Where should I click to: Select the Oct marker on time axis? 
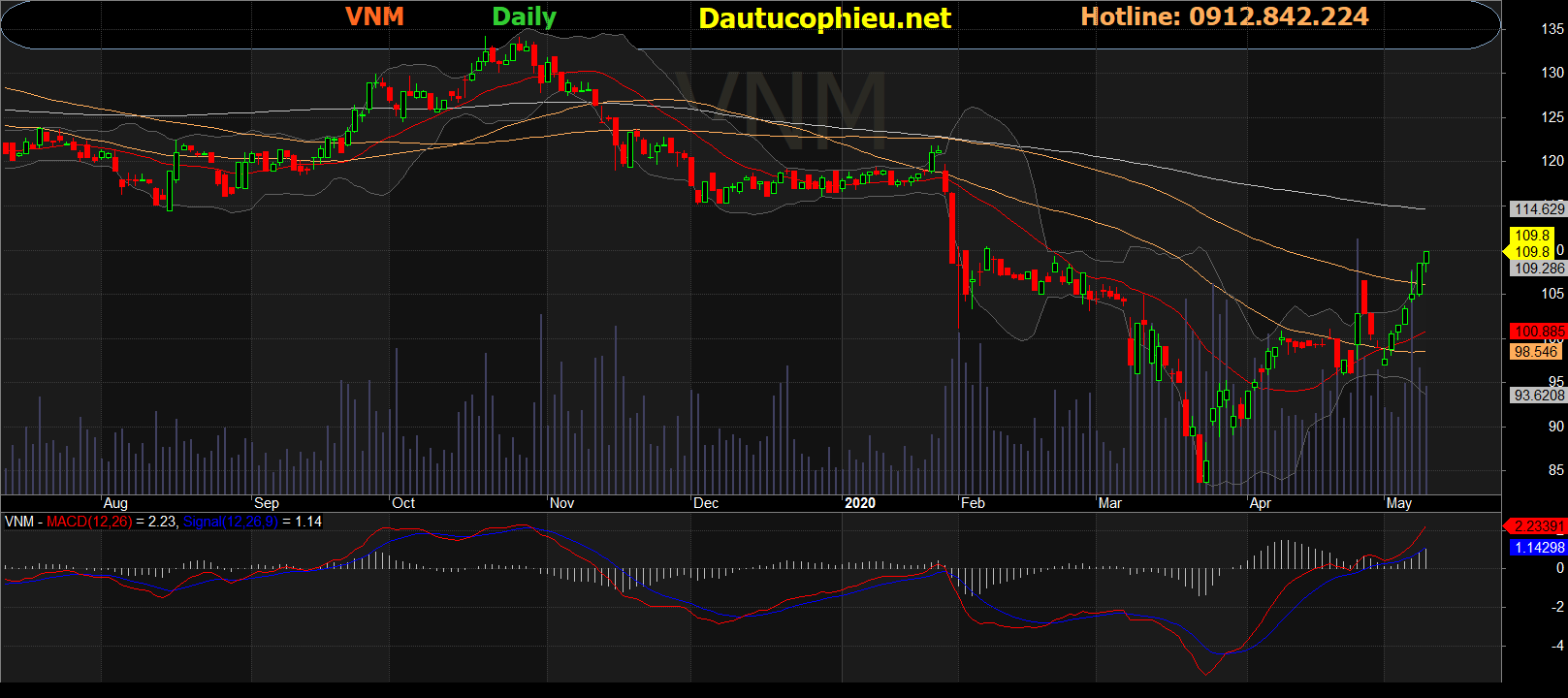[403, 503]
